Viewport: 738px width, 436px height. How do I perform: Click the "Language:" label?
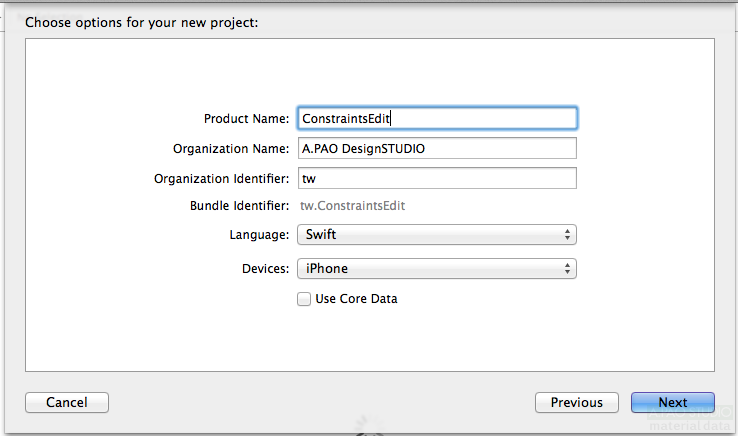click(x=259, y=235)
